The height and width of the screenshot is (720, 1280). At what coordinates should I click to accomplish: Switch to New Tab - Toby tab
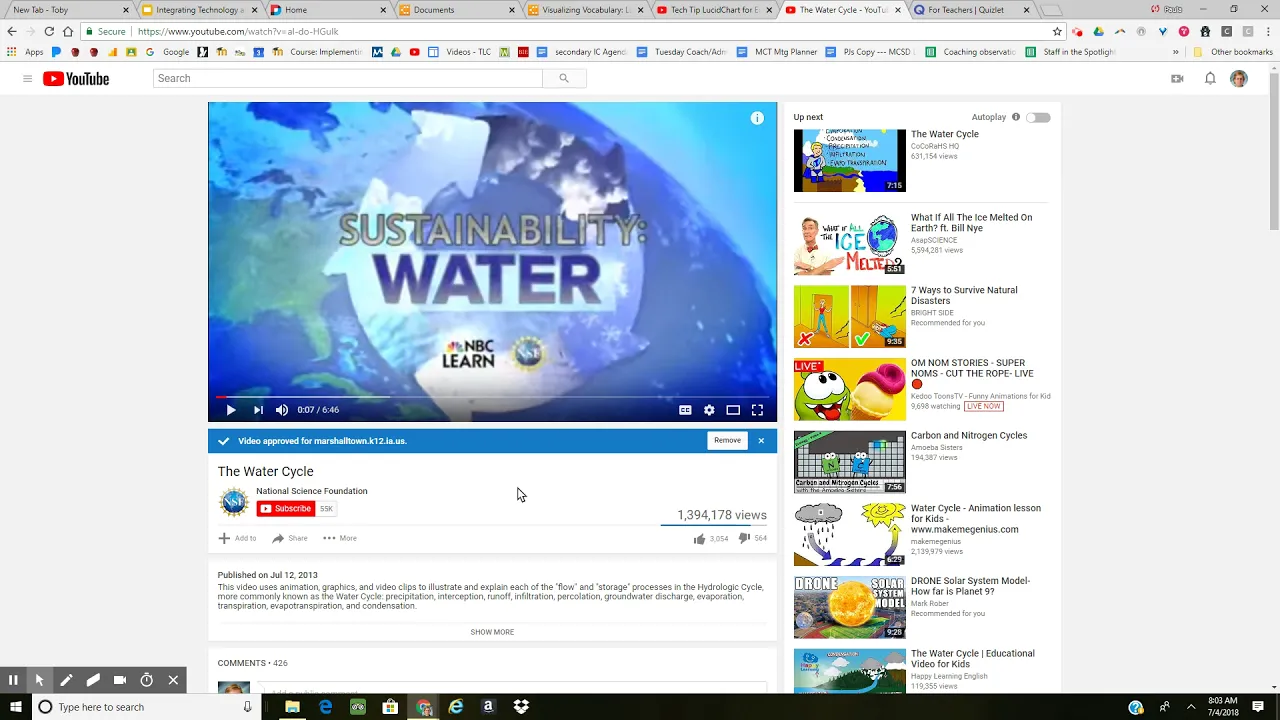tap(66, 10)
